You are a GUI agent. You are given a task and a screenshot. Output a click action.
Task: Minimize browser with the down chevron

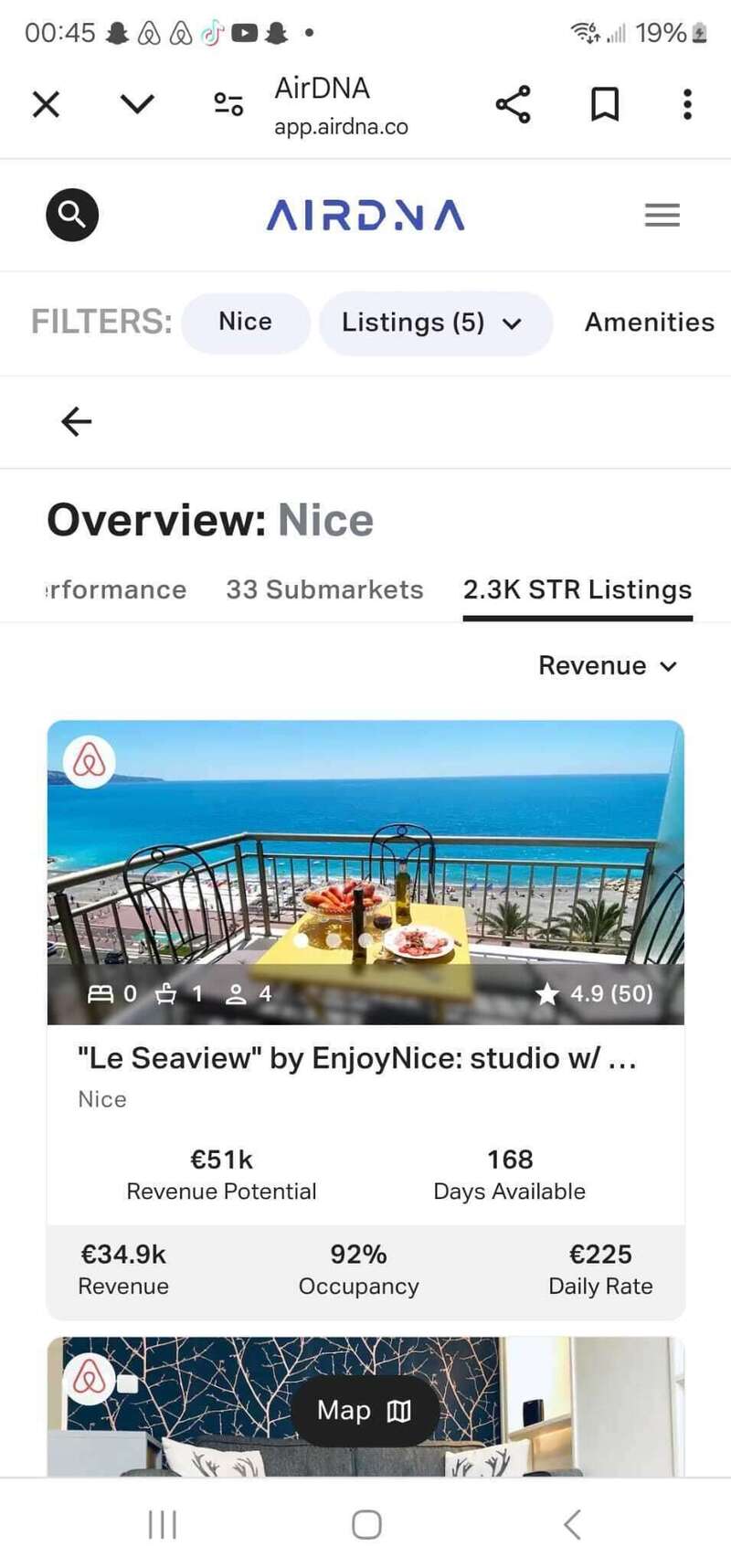(137, 104)
